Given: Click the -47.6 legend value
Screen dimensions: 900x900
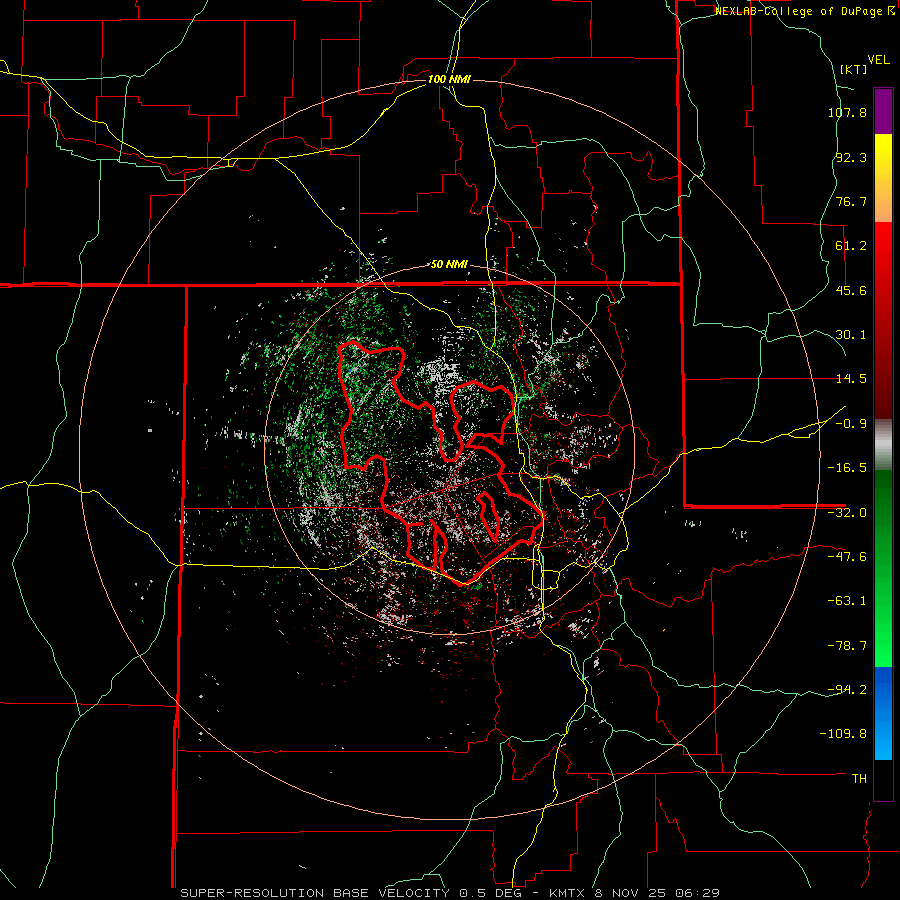Looking at the screenshot, I should point(847,557).
